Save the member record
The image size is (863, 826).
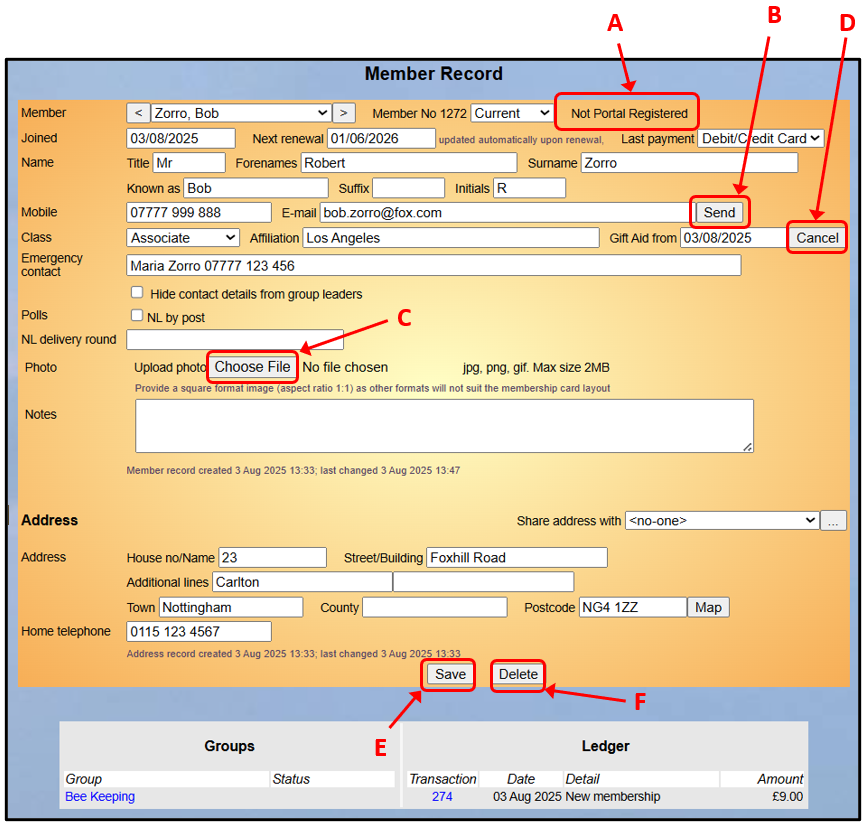pyautogui.click(x=450, y=674)
